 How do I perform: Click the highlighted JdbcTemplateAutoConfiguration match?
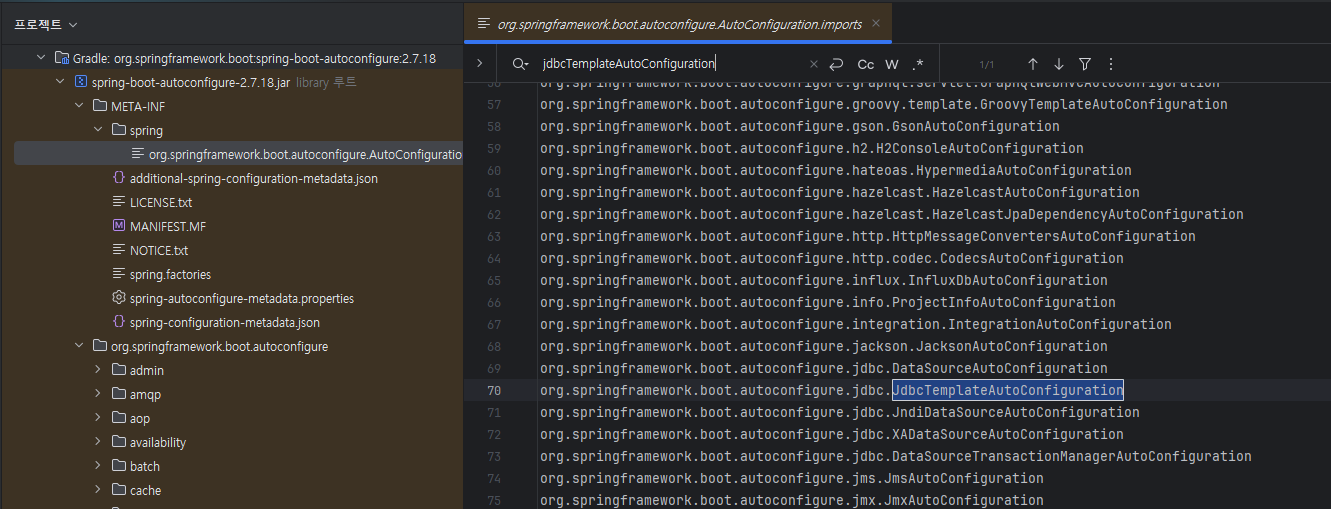coord(1008,390)
